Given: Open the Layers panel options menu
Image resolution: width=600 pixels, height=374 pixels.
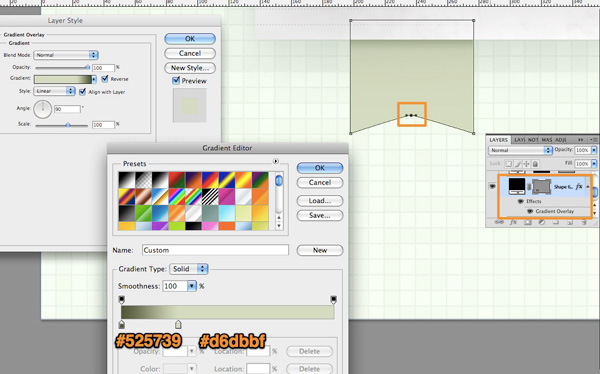Looking at the screenshot, I should pos(594,140).
